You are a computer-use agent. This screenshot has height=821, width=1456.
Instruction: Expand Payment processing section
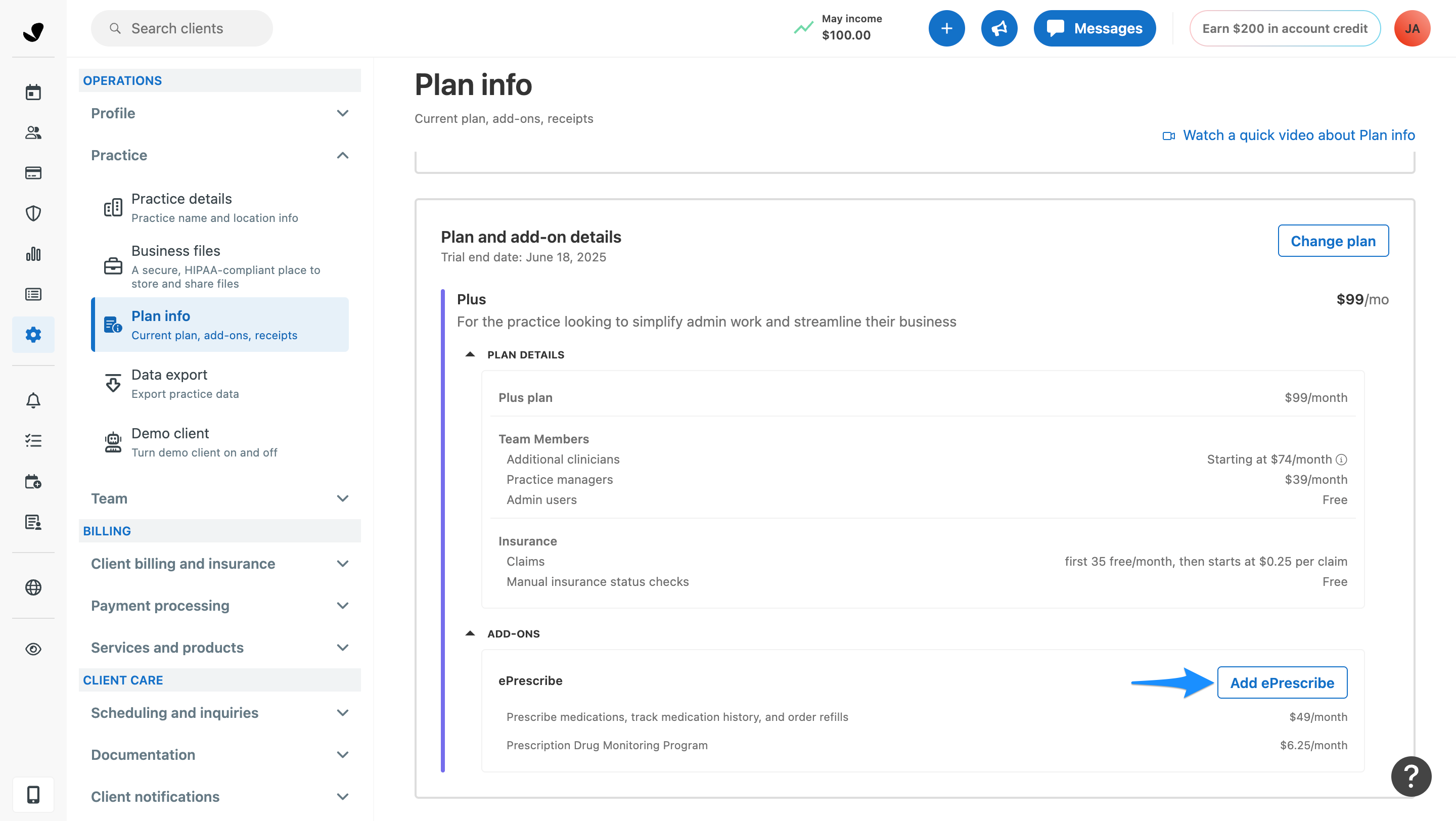coord(219,606)
